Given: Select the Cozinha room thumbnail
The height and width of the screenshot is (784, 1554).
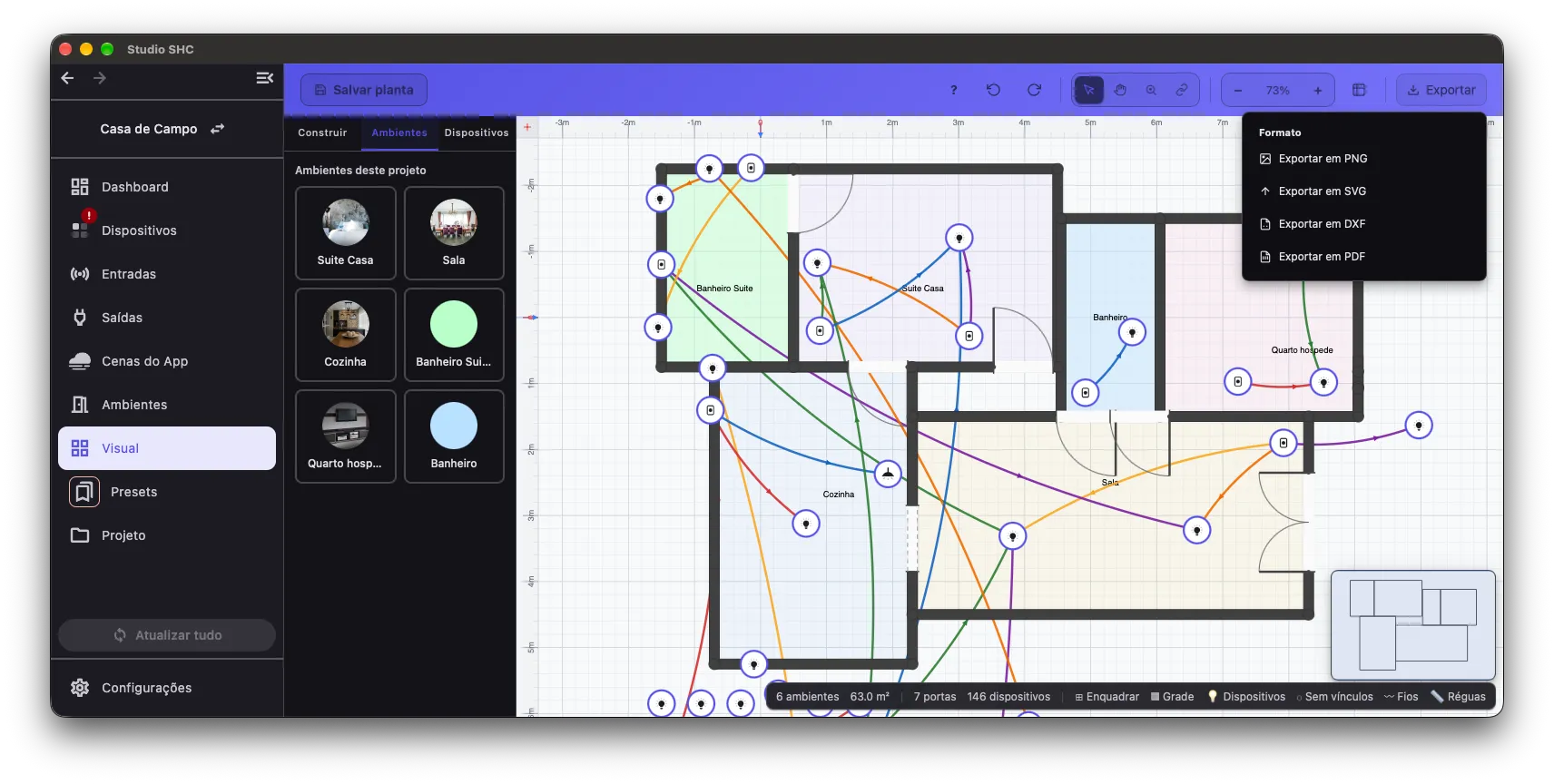Looking at the screenshot, I should [346, 335].
